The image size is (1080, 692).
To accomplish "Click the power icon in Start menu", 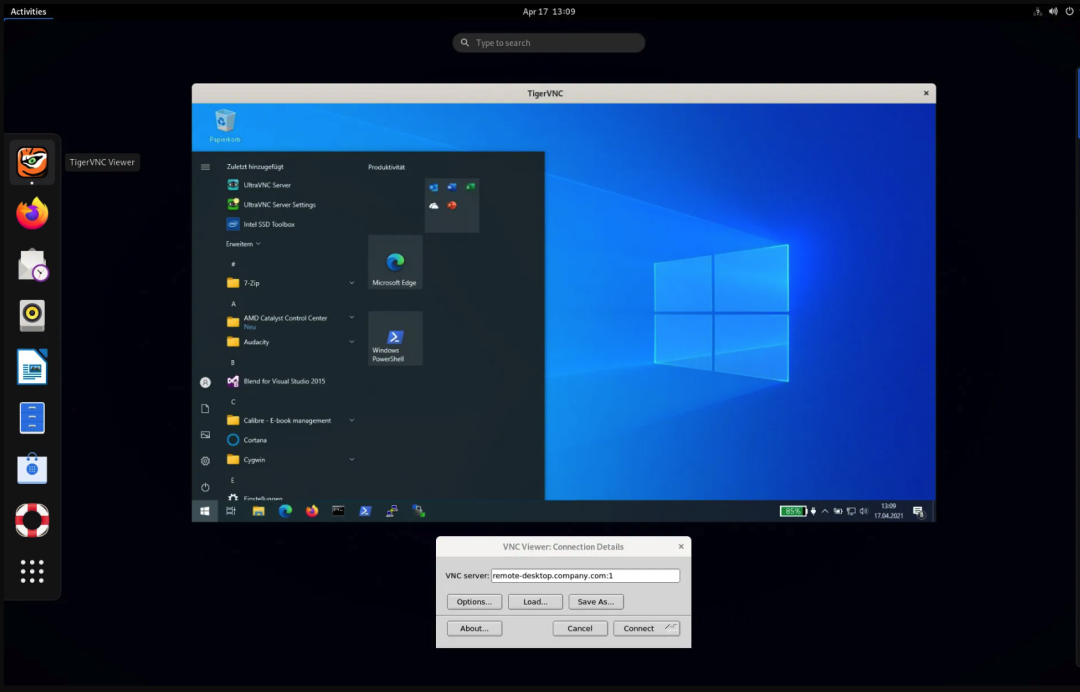I will [205, 487].
